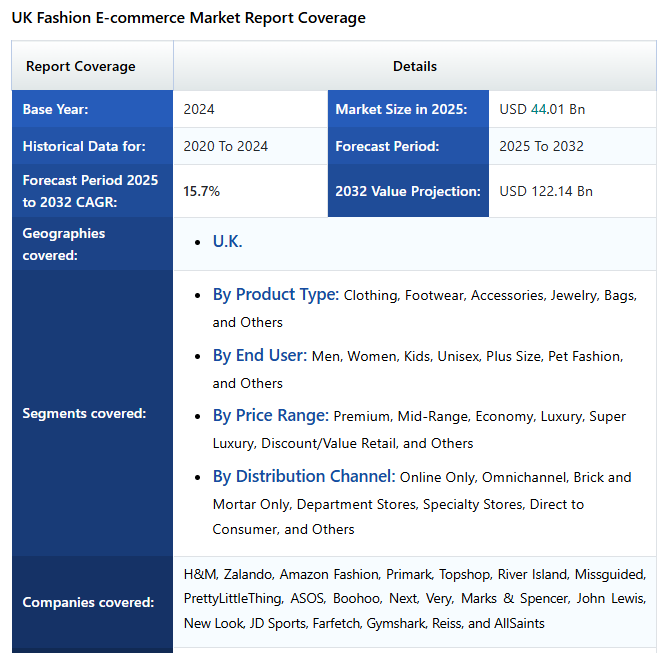669x653 pixels.
Task: Click the 'By Product Type:' segment heading
Action: pyautogui.click(x=276, y=294)
